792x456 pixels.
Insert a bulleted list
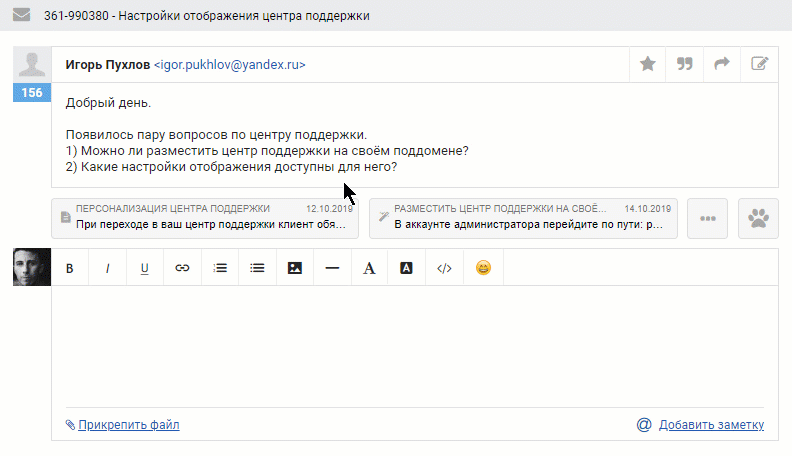(x=257, y=268)
